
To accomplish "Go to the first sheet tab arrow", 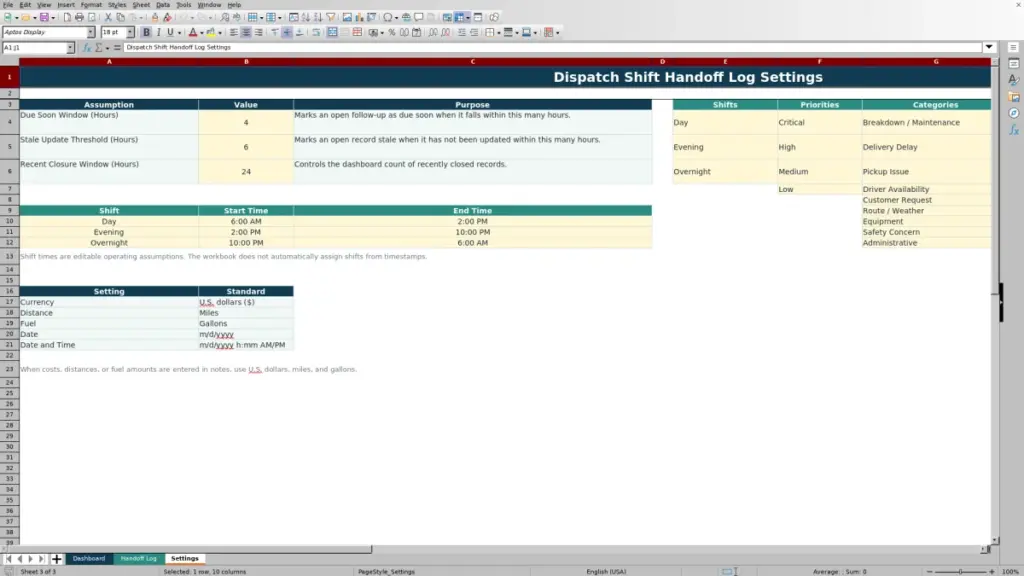I will (8, 559).
